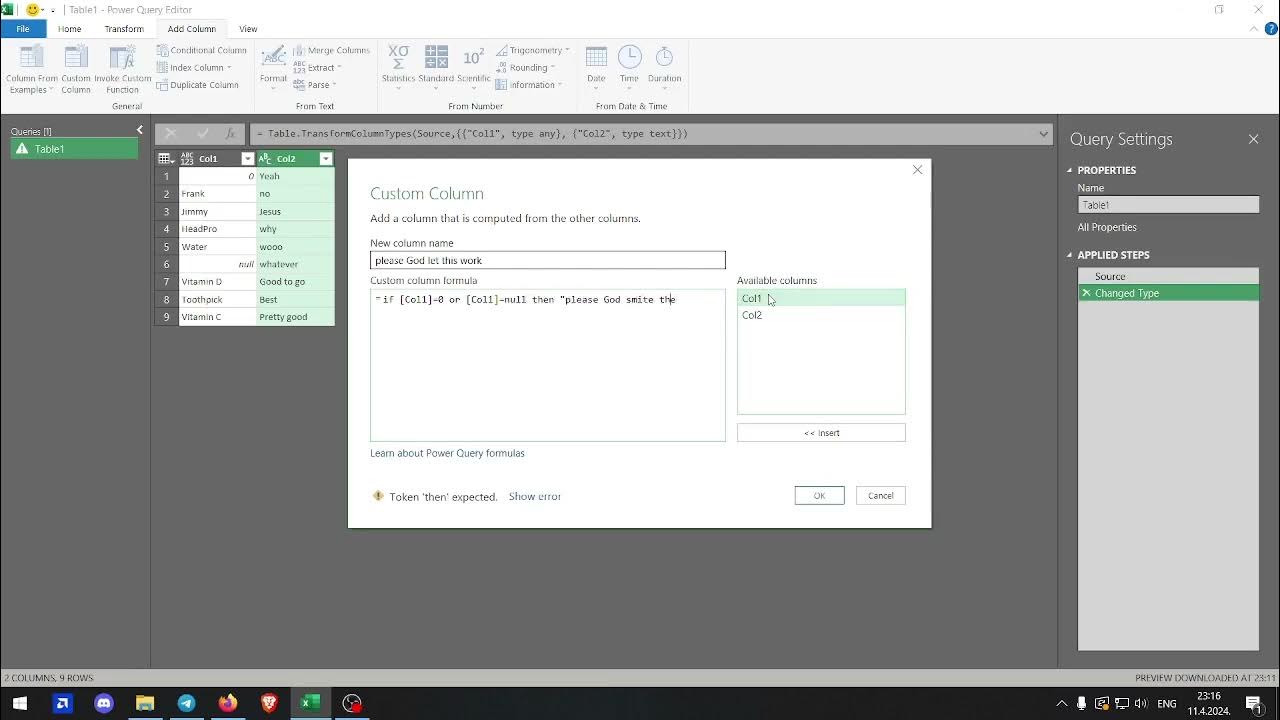The height and width of the screenshot is (720, 1280).
Task: Click Merge Columns option
Action: point(331,50)
